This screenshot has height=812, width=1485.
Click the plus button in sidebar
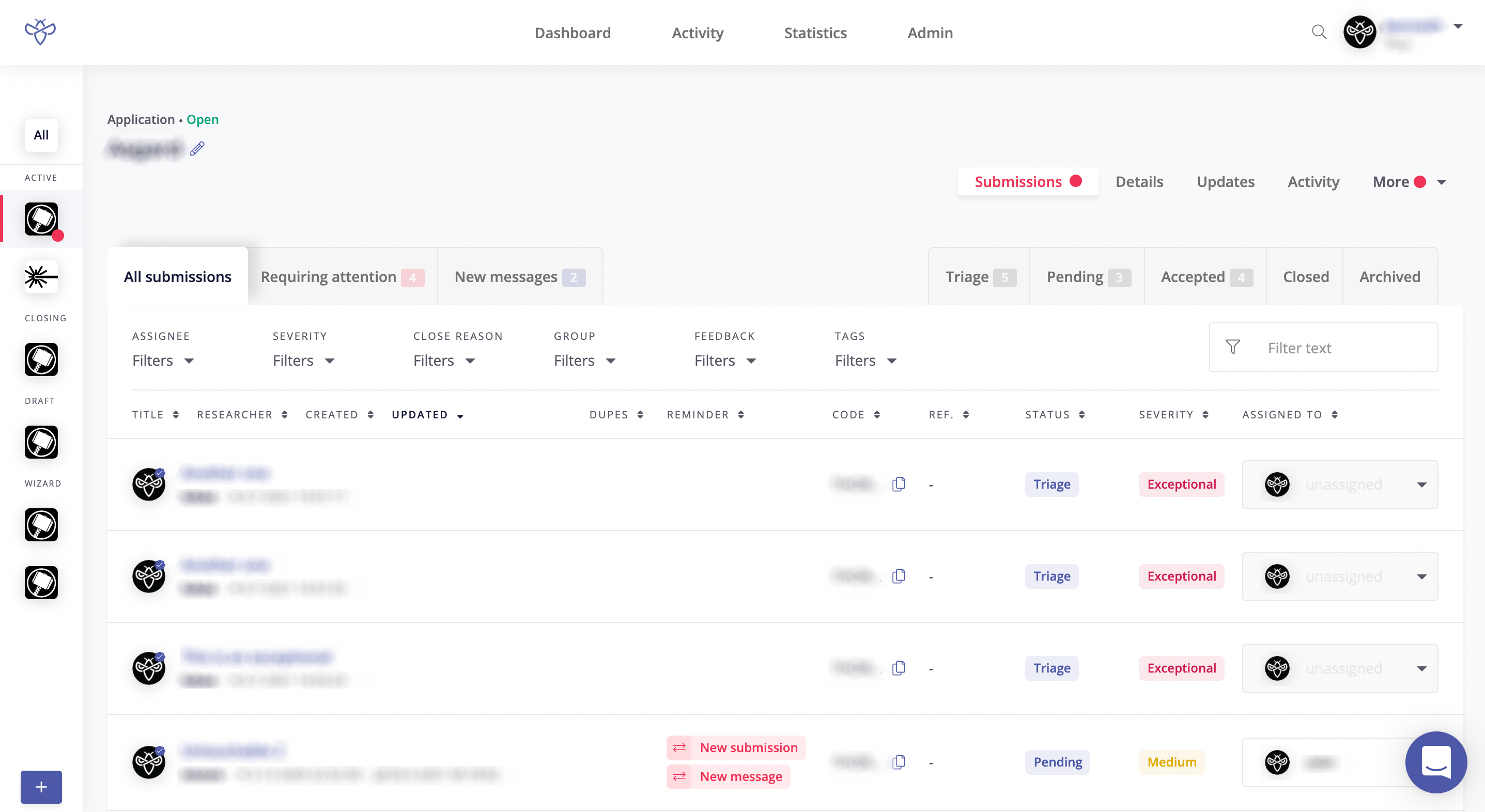[41, 787]
